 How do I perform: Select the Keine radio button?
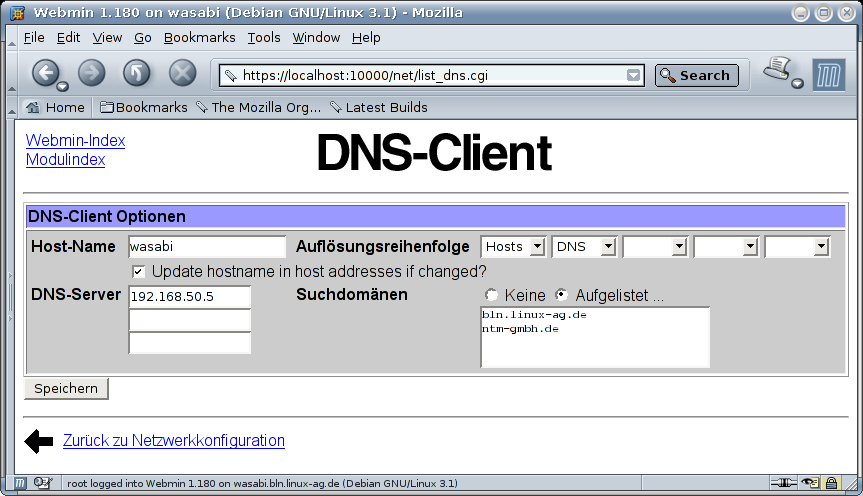tap(491, 295)
